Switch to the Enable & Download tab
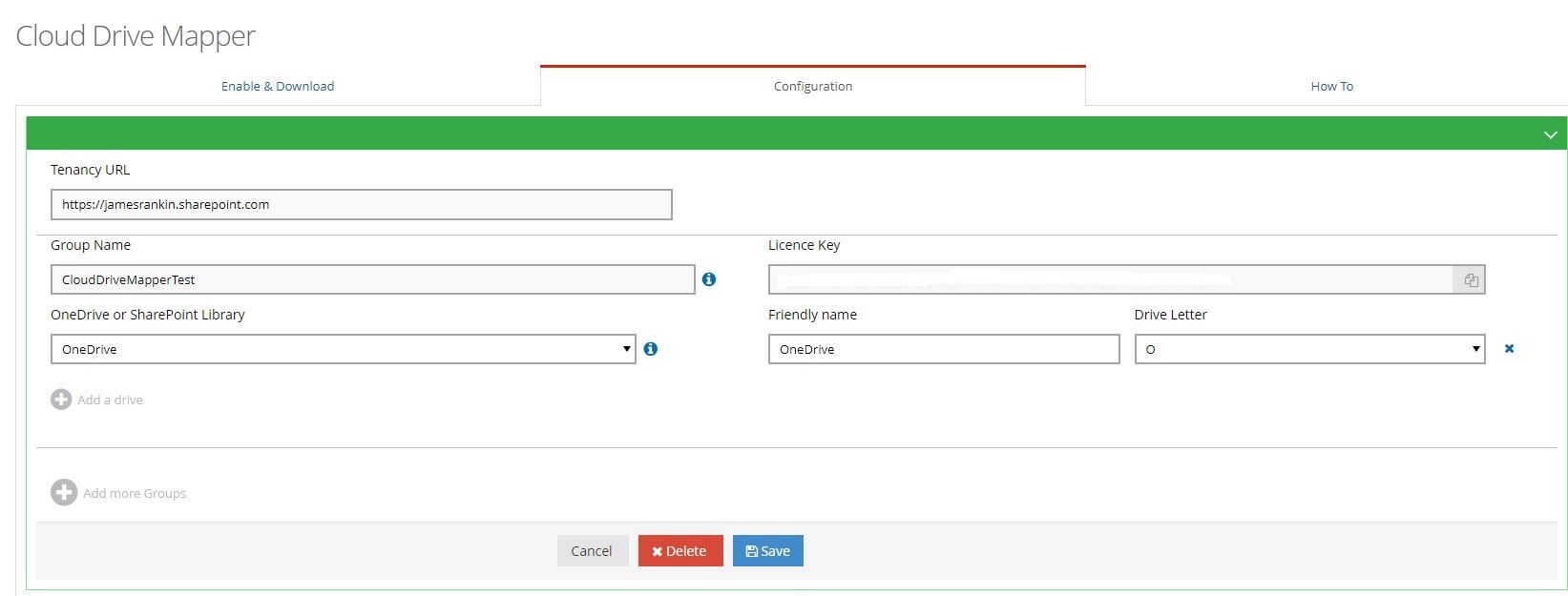The width and height of the screenshot is (1568, 596). [278, 86]
